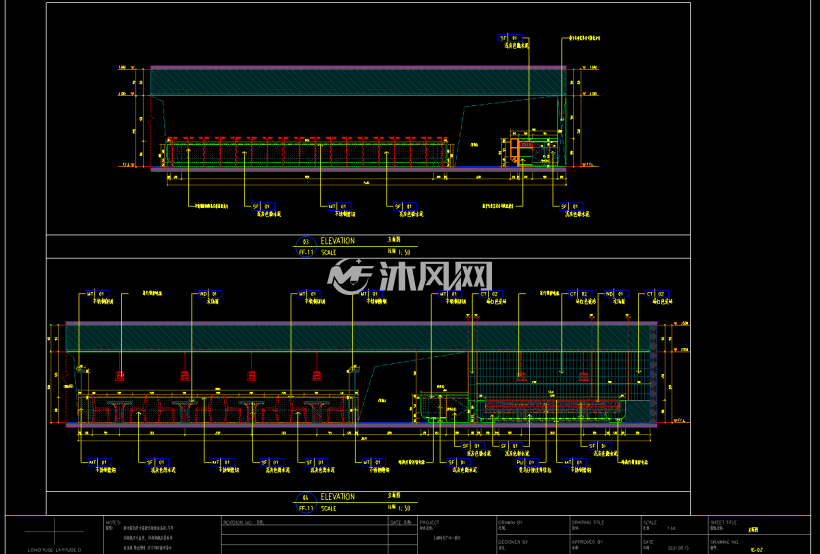Screen dimensions: 820x554
Task: Select the SCALE label under elevation 04
Action: click(x=328, y=508)
